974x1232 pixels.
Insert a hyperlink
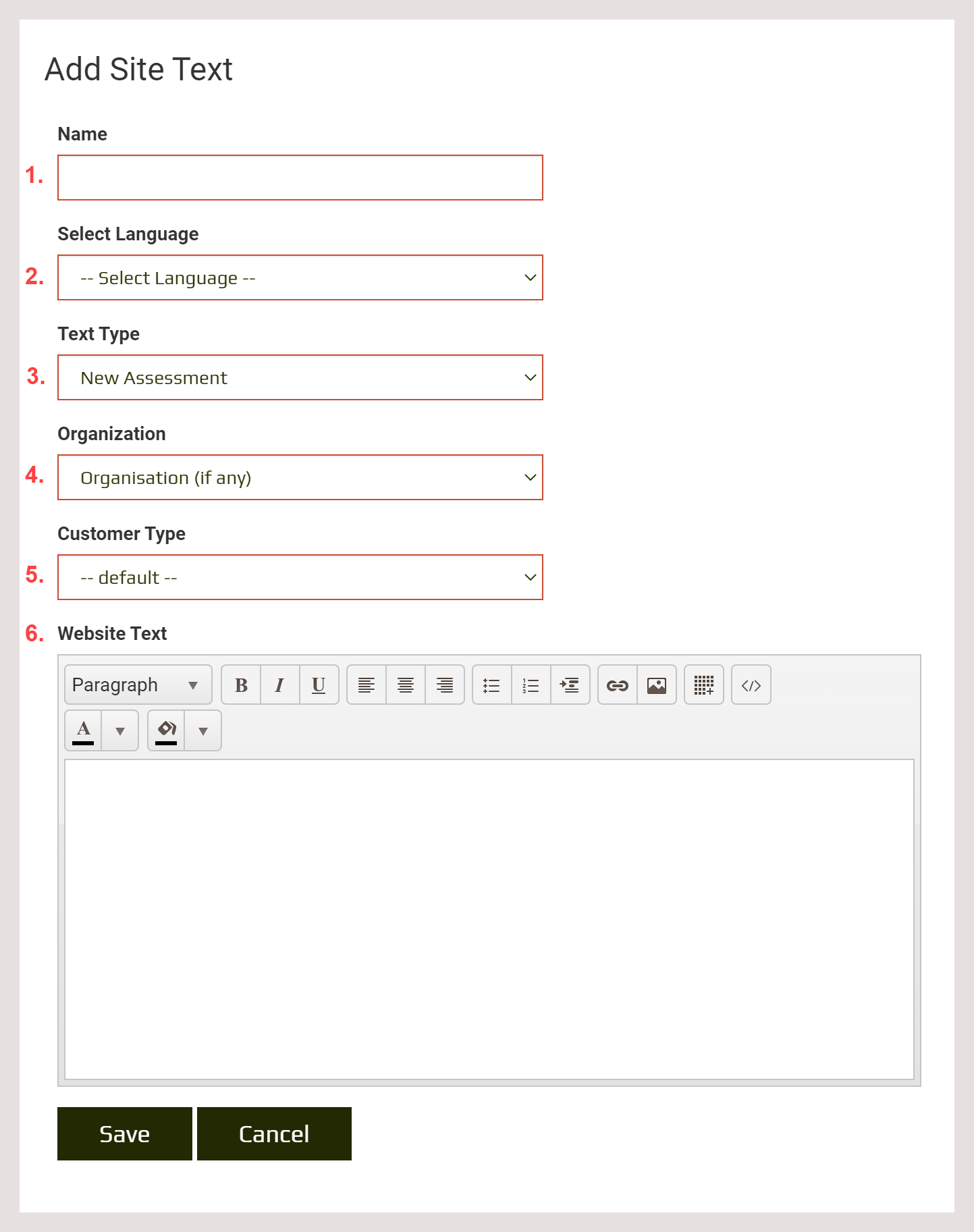(x=618, y=685)
